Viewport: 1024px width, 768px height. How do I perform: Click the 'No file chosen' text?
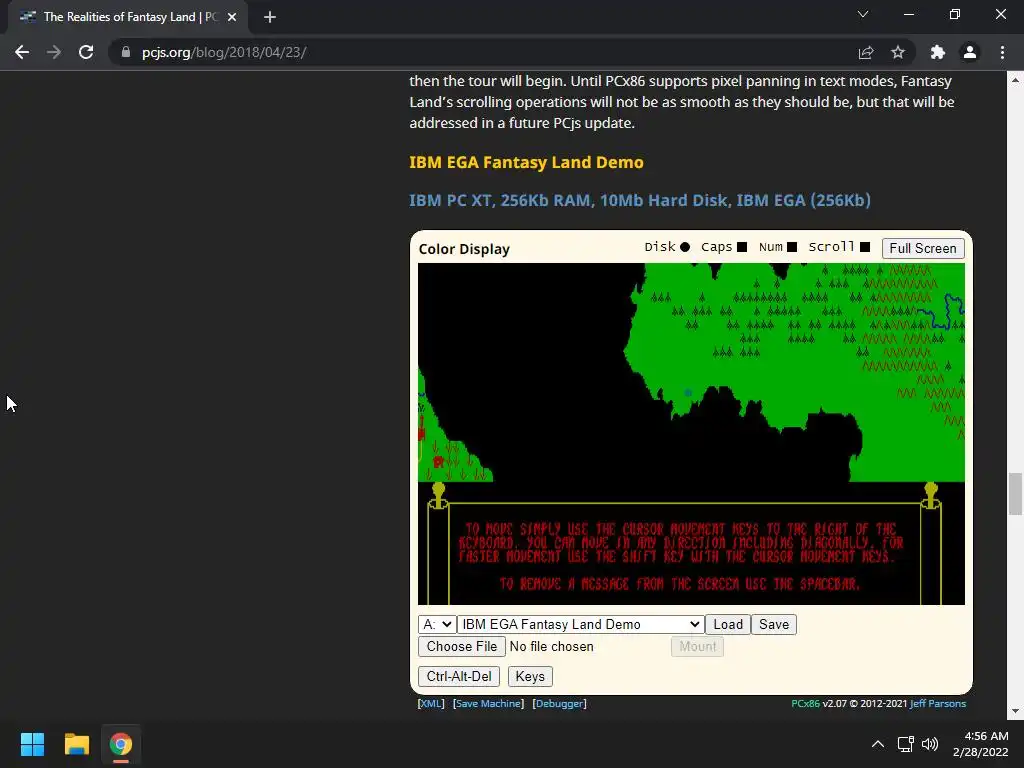click(552, 647)
